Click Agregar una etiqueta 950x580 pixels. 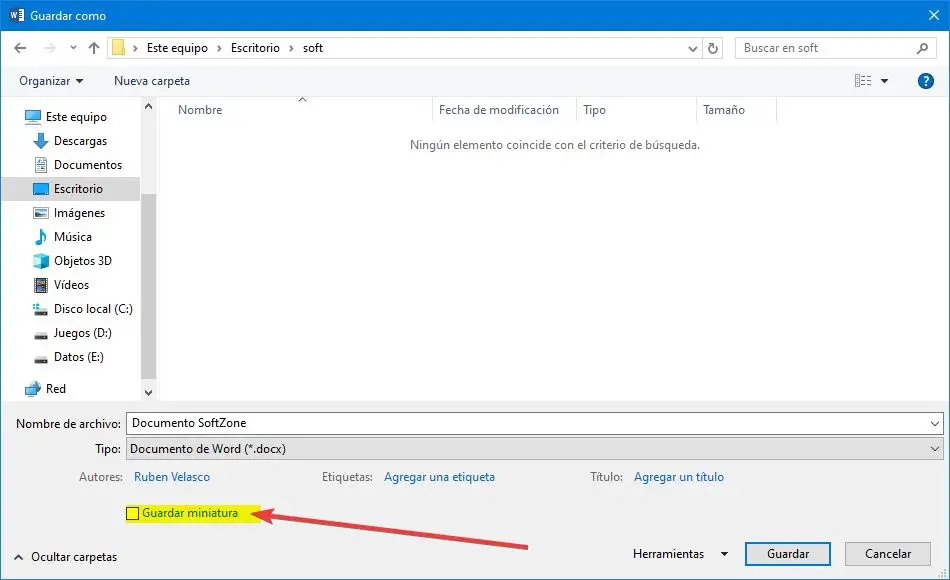pyautogui.click(x=439, y=477)
